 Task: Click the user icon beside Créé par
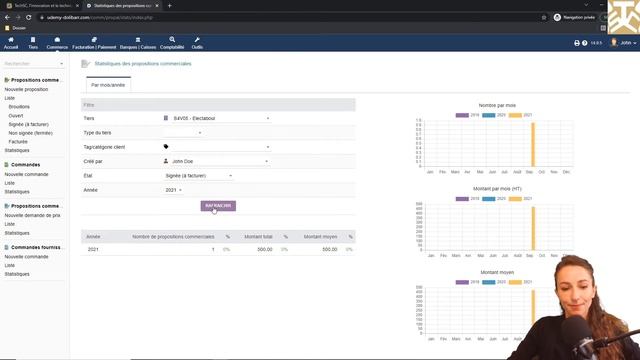tap(166, 161)
